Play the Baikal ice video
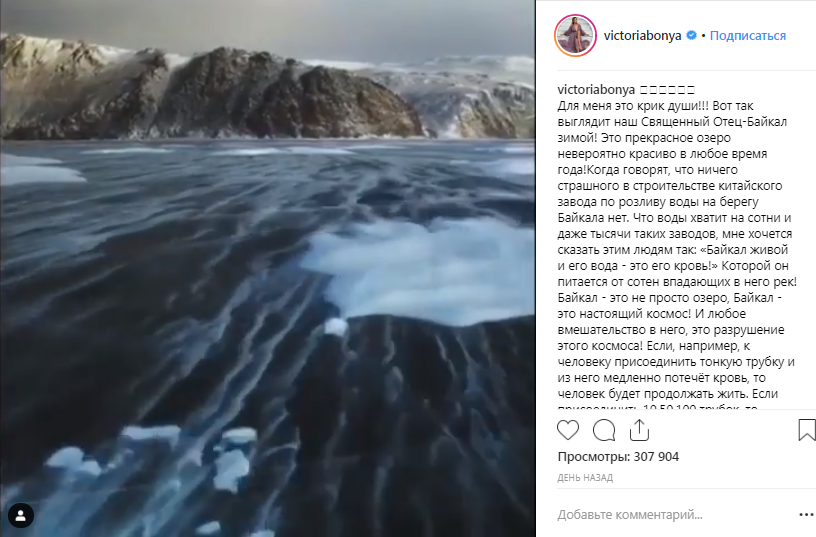Screen dimensions: 816x537 click(267, 268)
